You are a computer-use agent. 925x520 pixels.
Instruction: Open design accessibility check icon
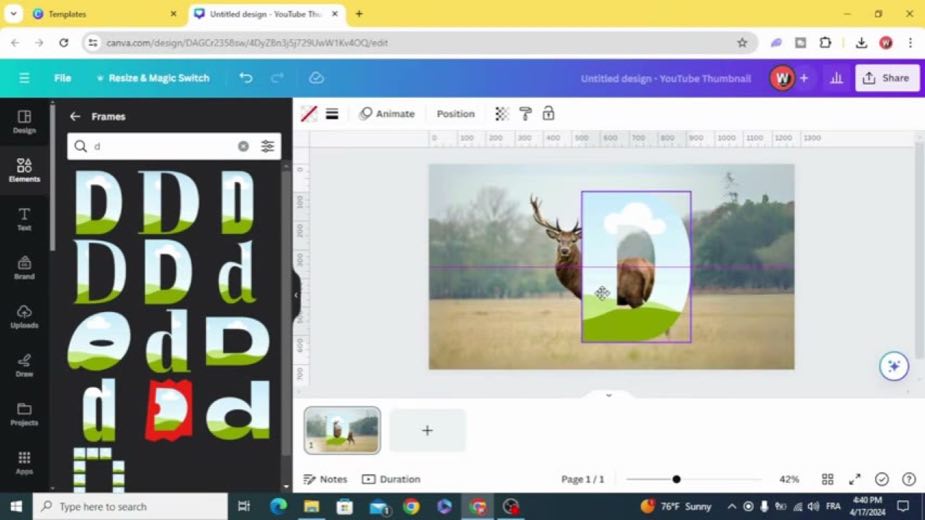click(882, 479)
